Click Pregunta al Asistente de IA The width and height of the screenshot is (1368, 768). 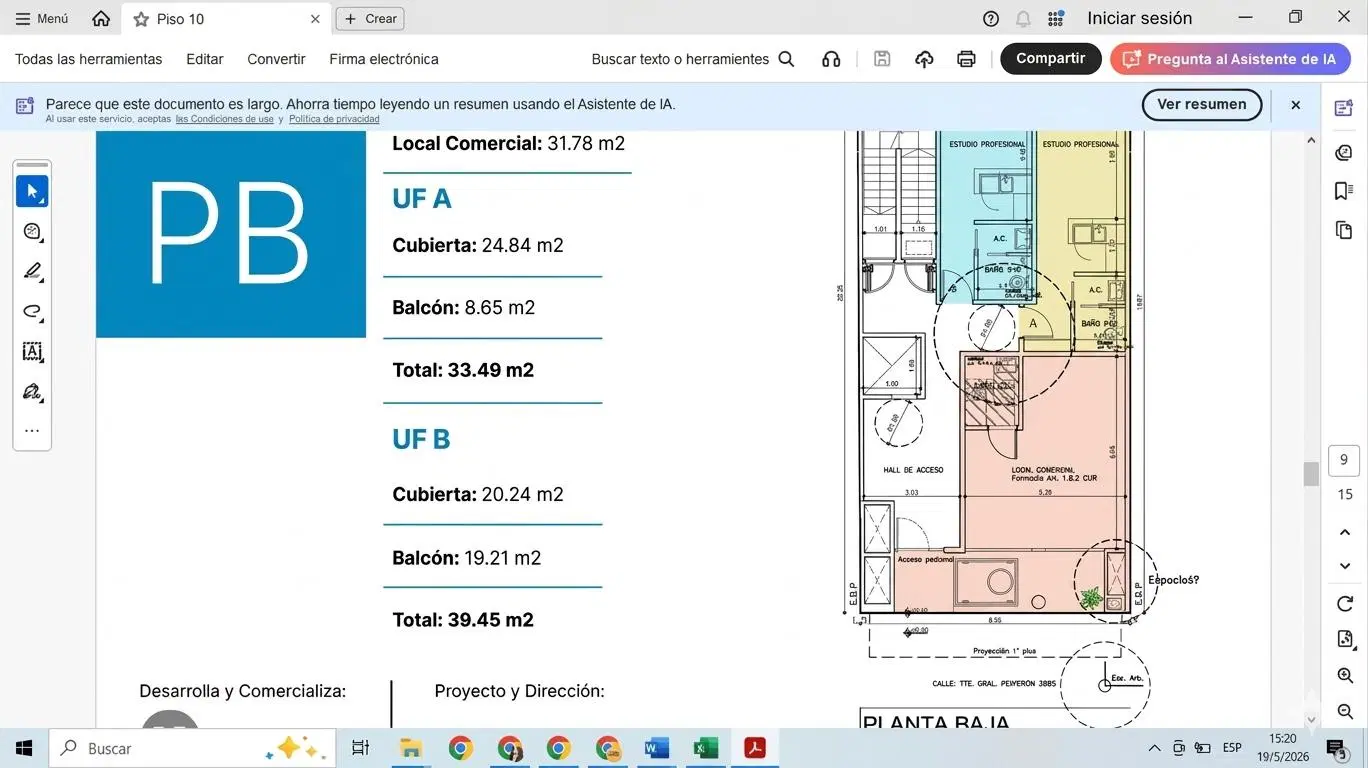(x=1230, y=59)
